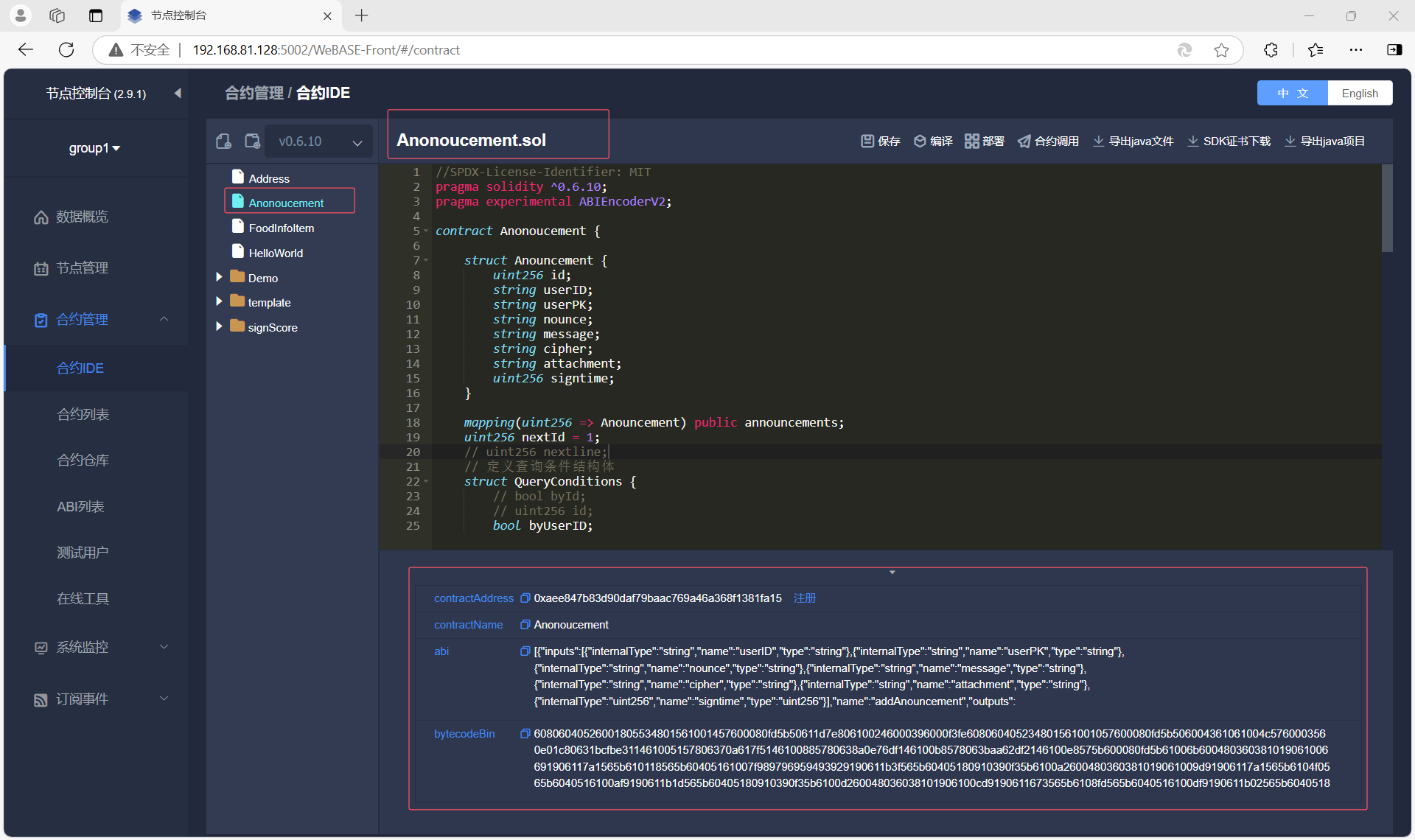Click the contract call paper-plane icon

coord(1024,141)
